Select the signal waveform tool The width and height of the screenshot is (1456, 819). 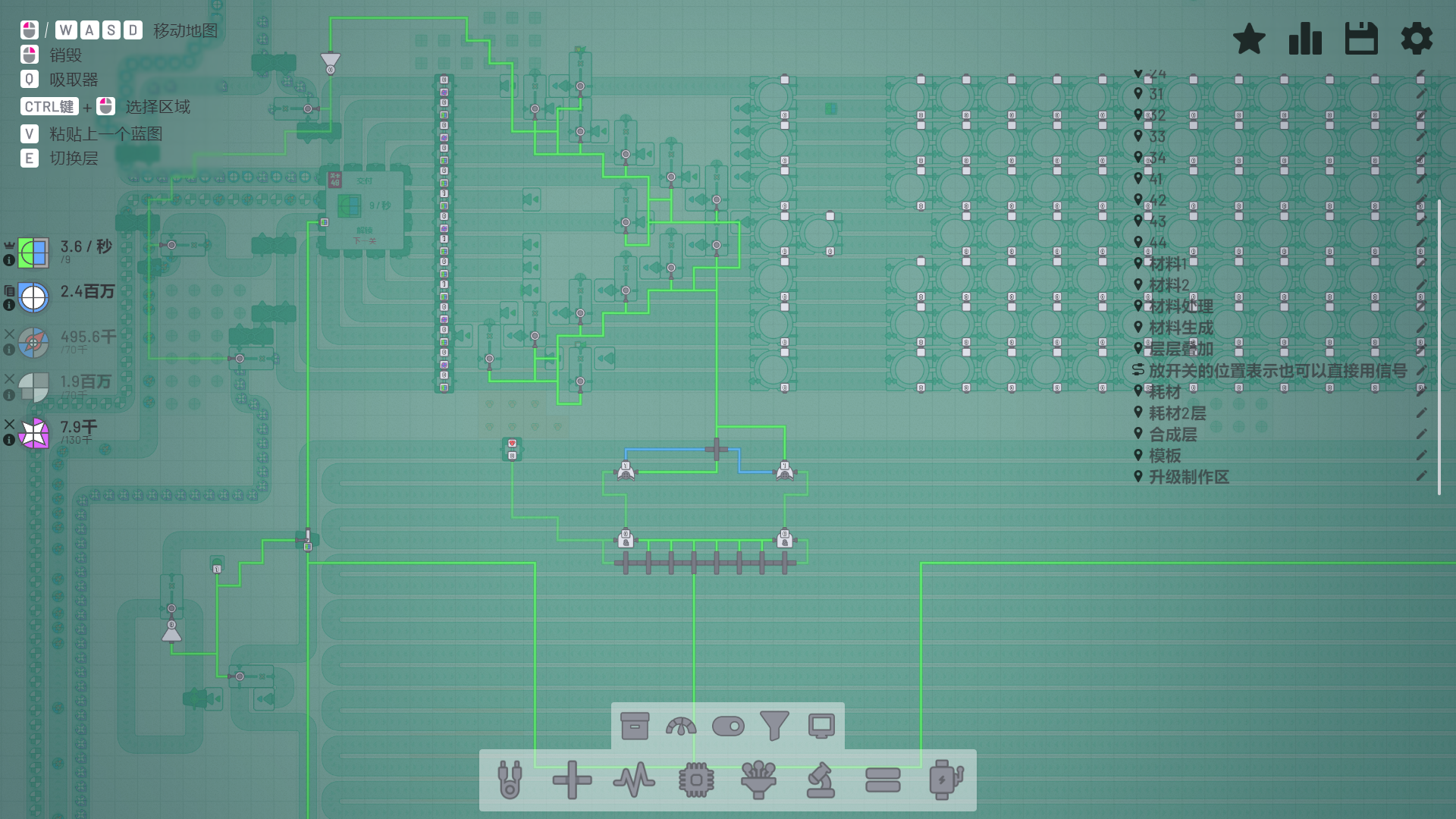coord(634,780)
